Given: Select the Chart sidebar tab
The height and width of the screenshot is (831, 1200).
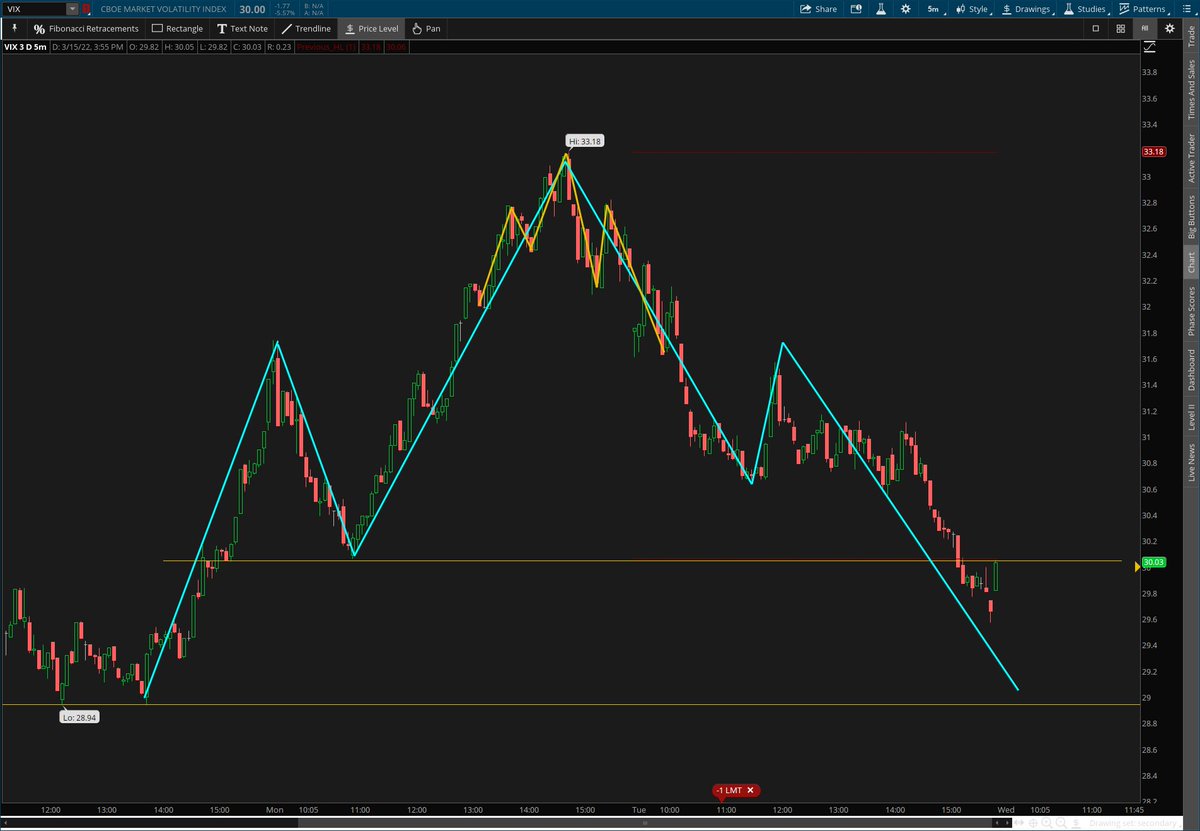Looking at the screenshot, I should tap(1191, 262).
